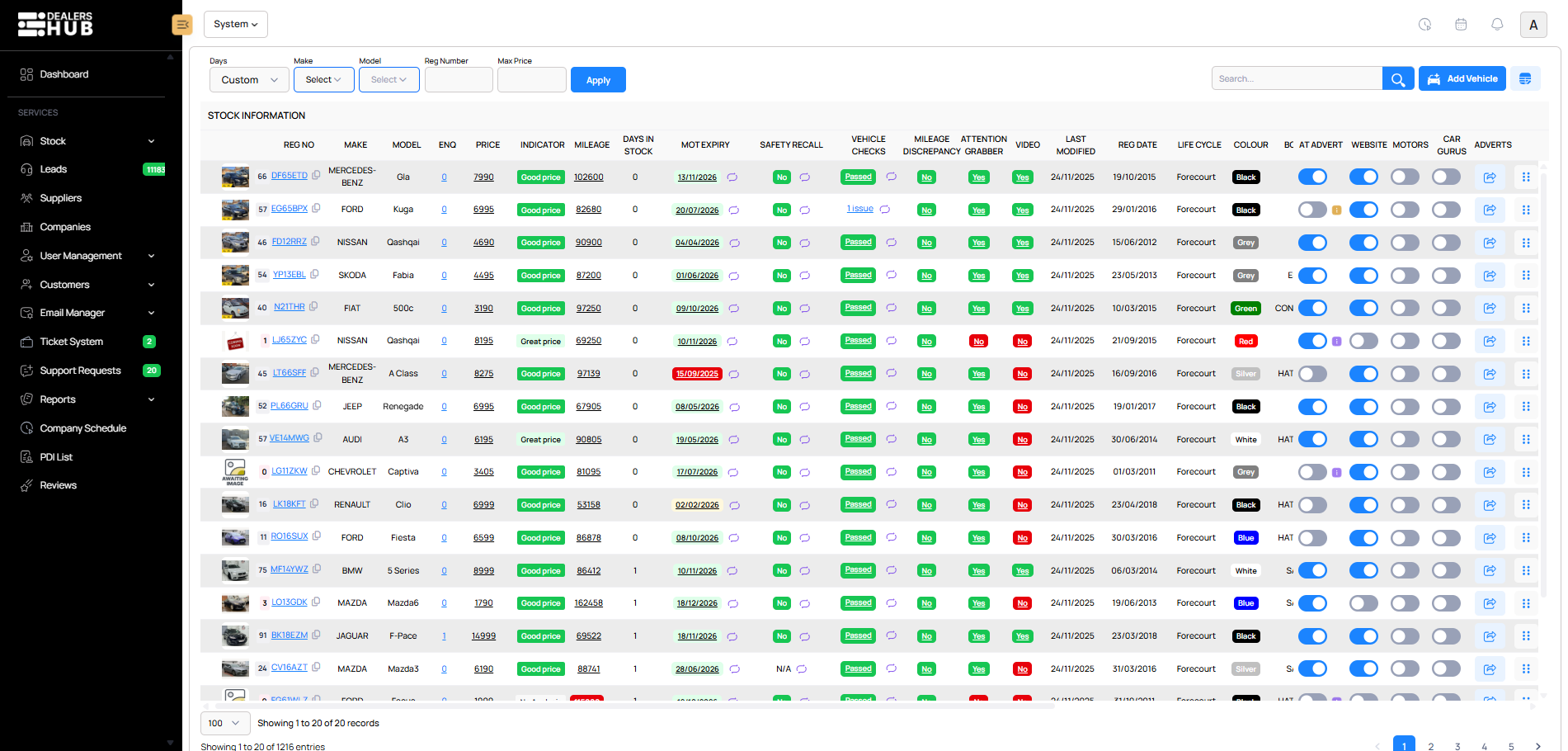Open row actions dots for EG65BPX
The image size is (1568, 751).
pos(1526,210)
